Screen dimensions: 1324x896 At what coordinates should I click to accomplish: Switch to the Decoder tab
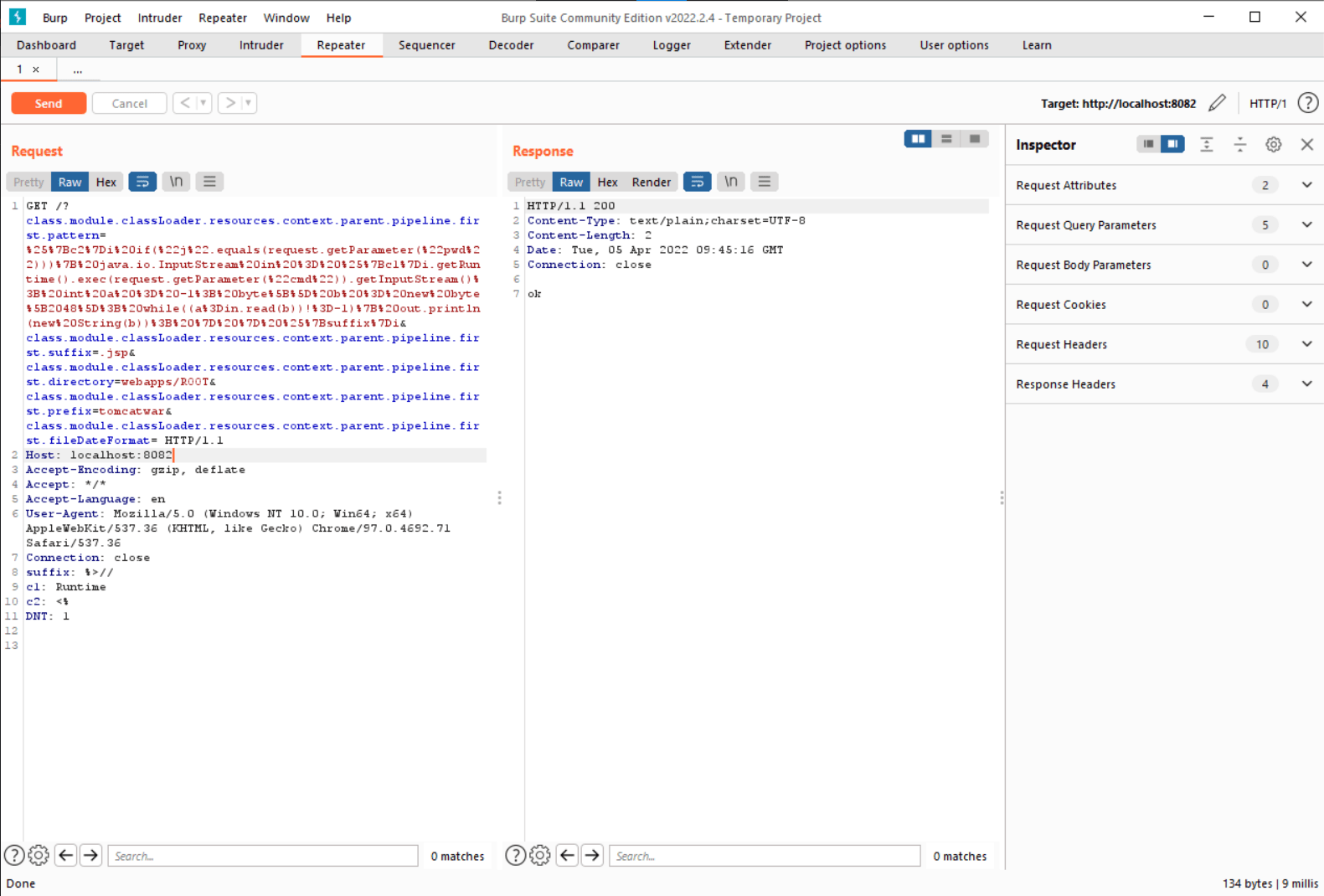(511, 45)
